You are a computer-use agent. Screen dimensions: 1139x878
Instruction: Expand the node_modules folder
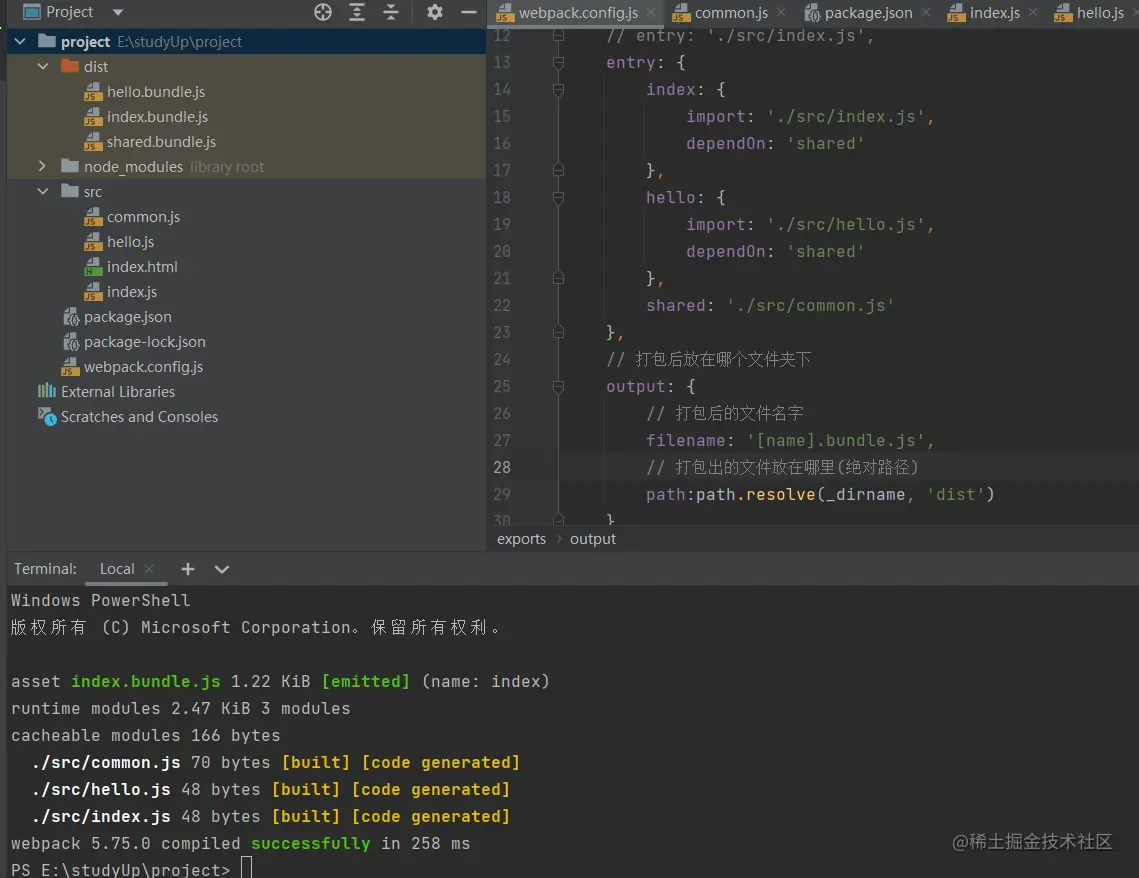[43, 167]
